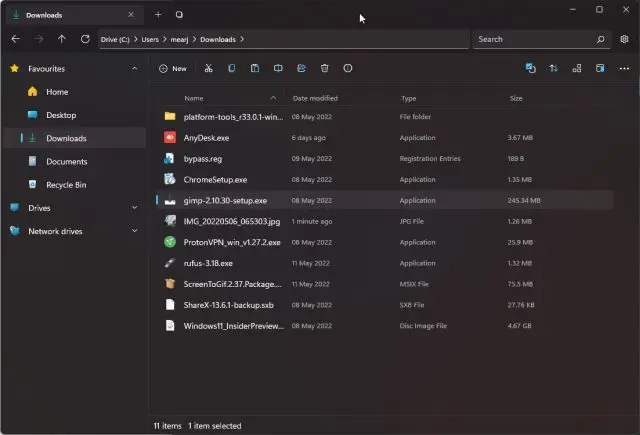
Task: Sort by Date modified column
Action: point(315,98)
